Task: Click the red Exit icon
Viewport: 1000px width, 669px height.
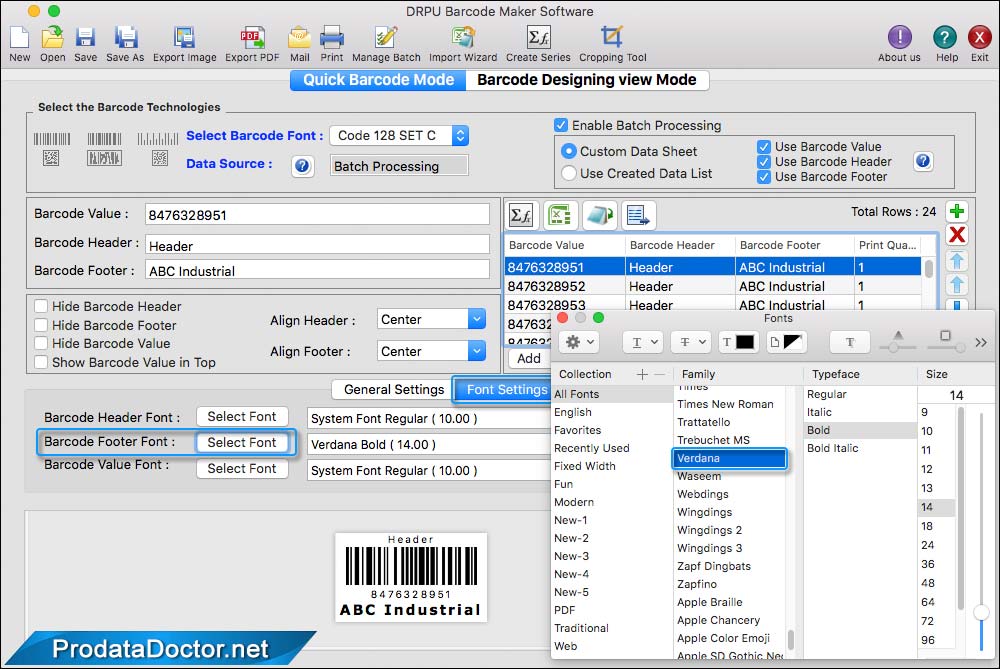Action: coord(979,38)
